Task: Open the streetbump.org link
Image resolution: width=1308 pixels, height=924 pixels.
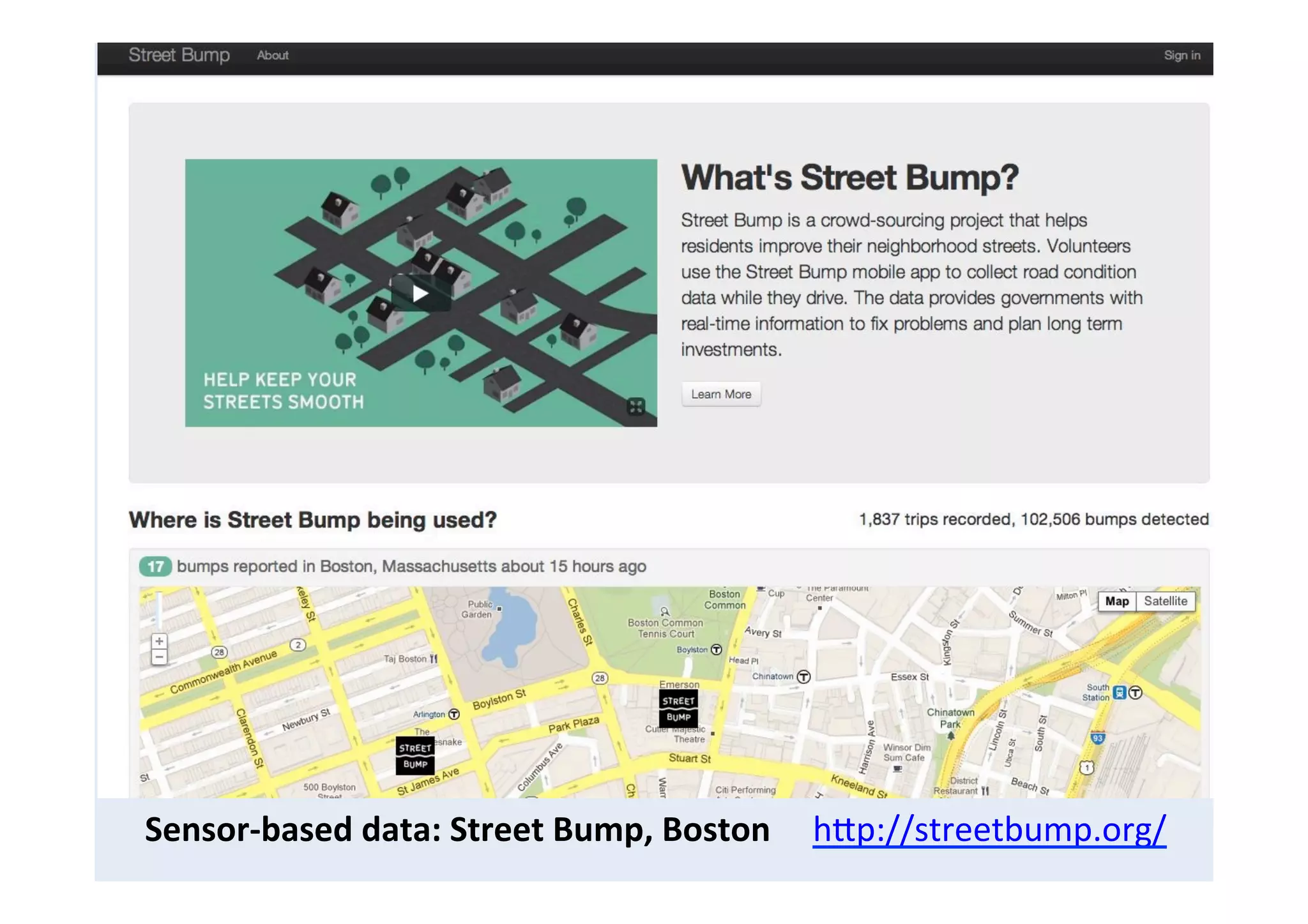Action: point(989,830)
